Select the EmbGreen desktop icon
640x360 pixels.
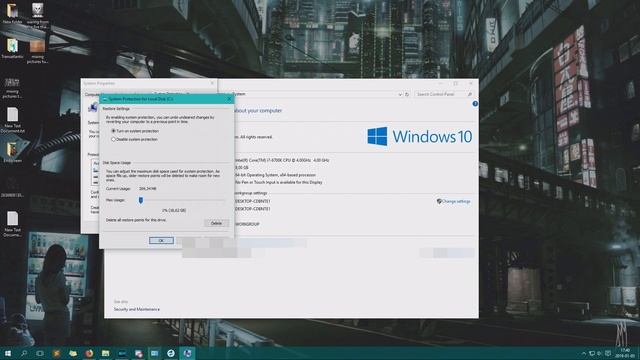12,152
